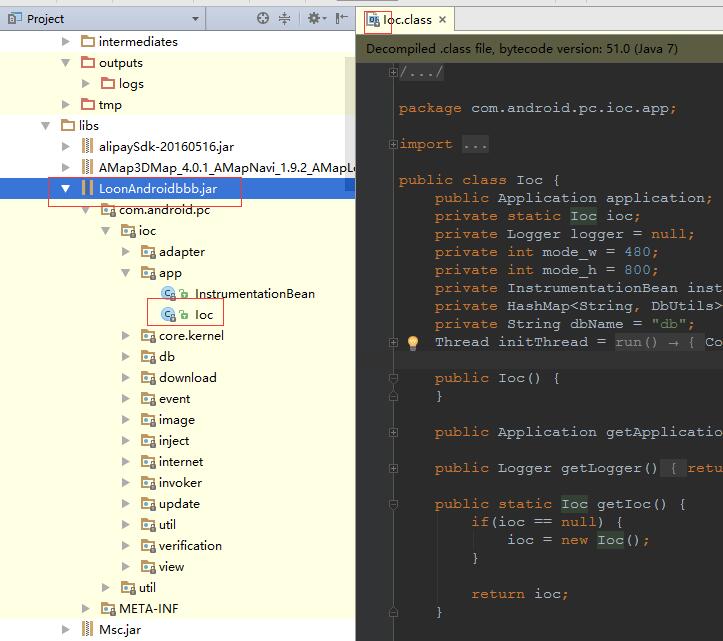Select the logs folder icon
Image resolution: width=723 pixels, height=641 pixels.
tap(108, 83)
